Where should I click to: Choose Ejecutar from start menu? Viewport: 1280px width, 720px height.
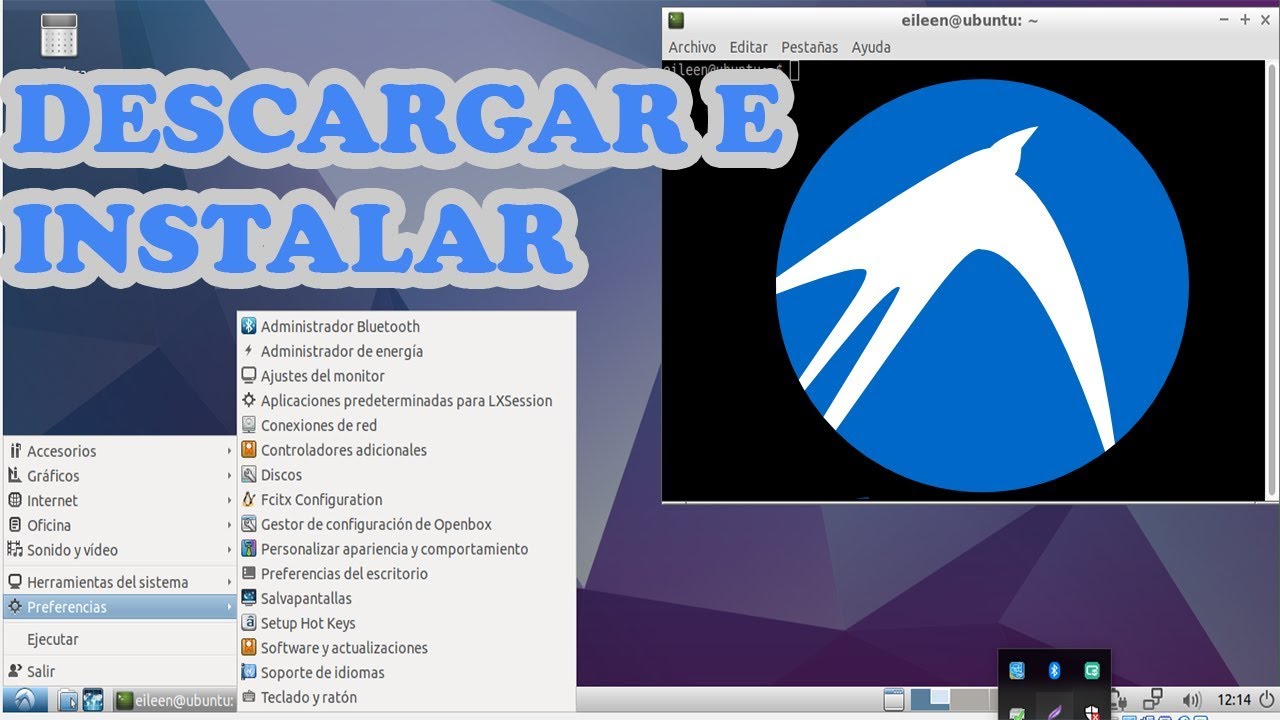click(x=119, y=639)
